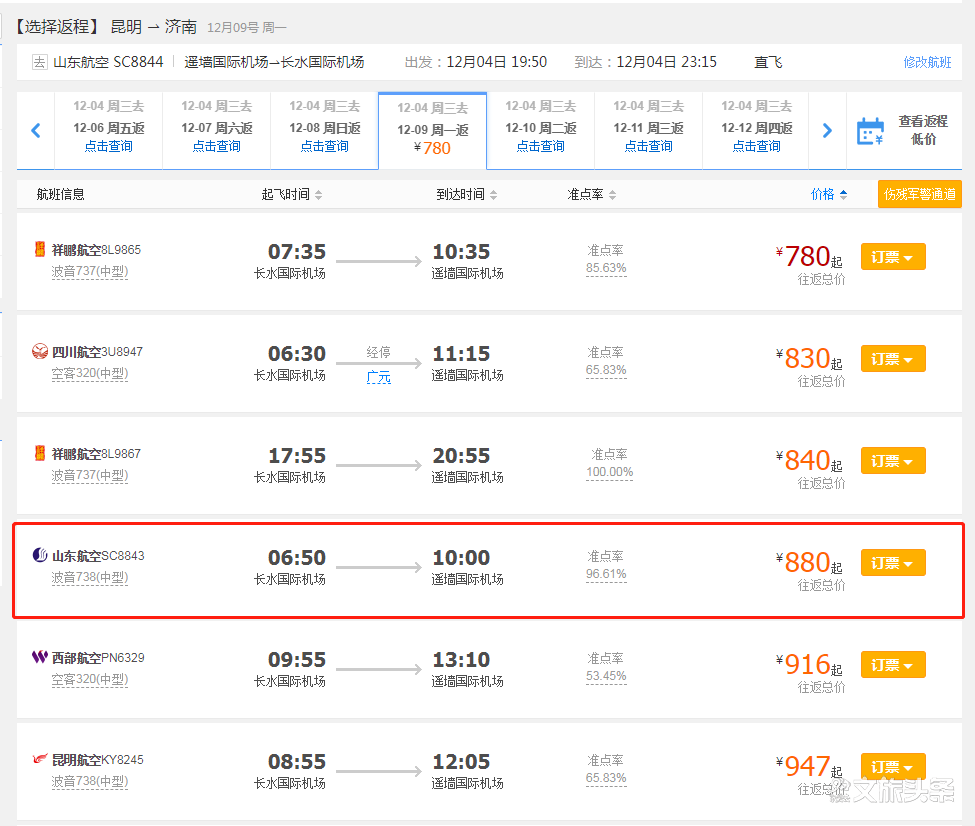Click the previous dates left arrow
The image size is (975, 826).
(x=36, y=131)
